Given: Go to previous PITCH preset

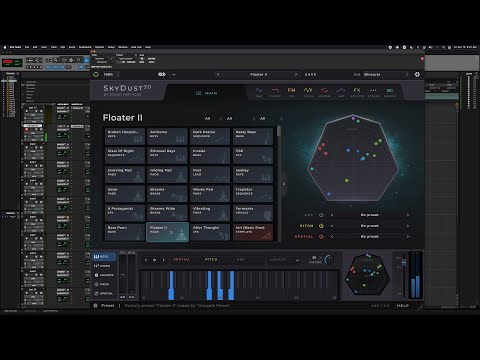Looking at the screenshot, I should click(x=332, y=226).
